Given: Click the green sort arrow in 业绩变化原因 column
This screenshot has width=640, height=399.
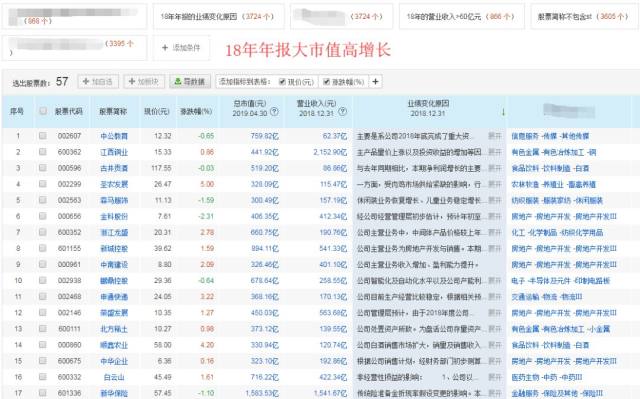Looking at the screenshot, I should (x=503, y=112).
